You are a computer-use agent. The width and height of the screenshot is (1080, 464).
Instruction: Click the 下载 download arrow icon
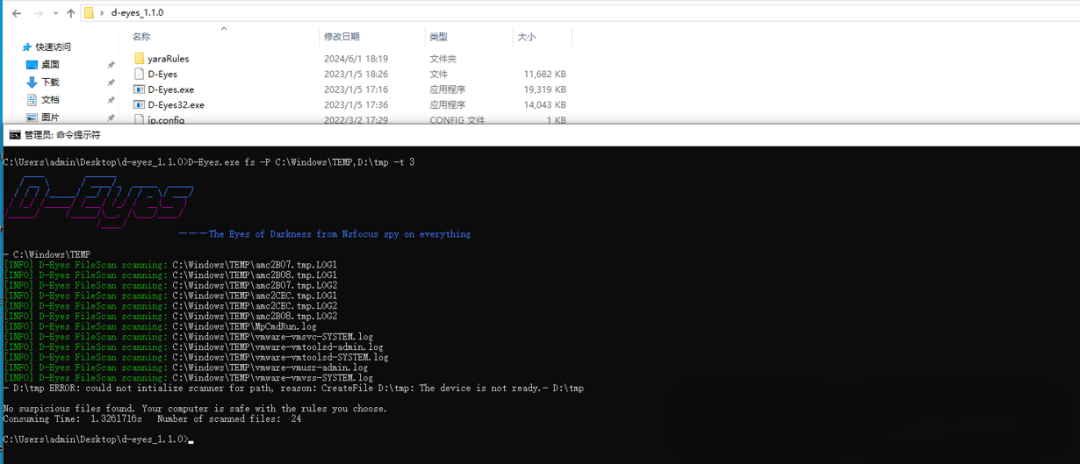31,82
